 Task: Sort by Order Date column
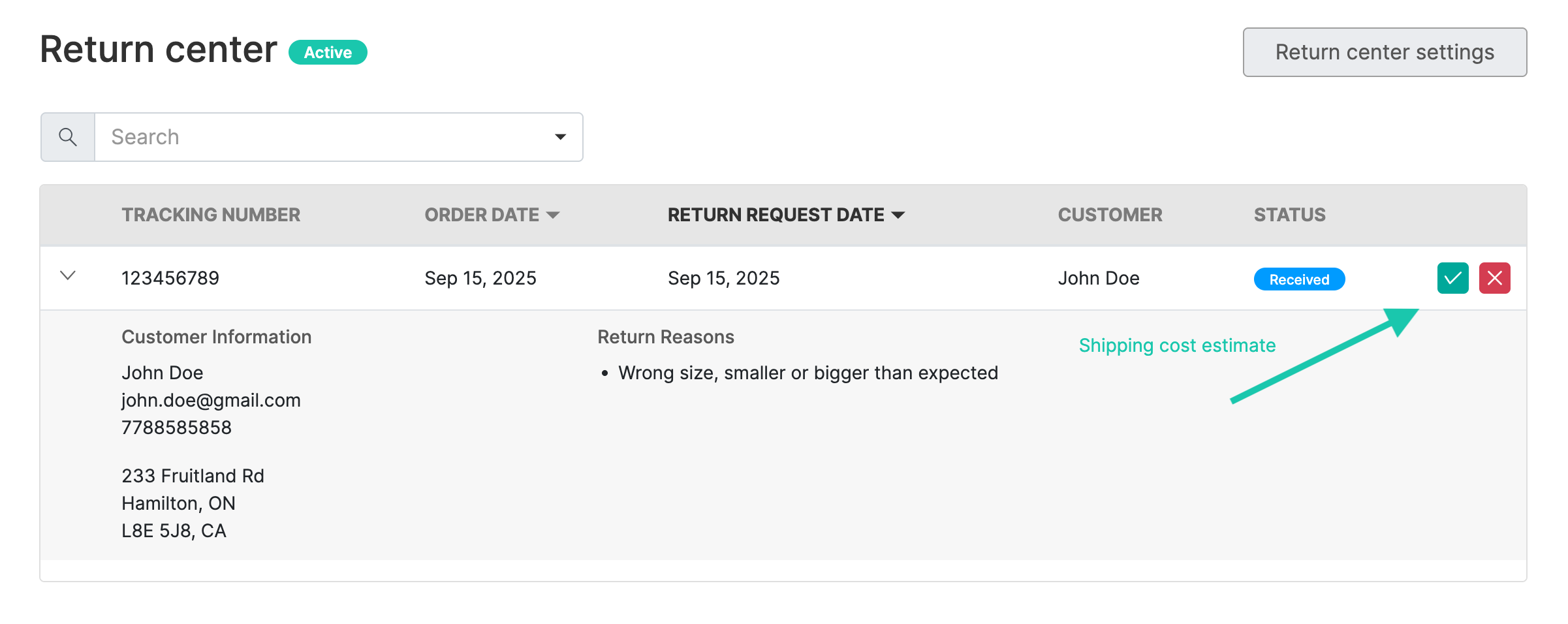click(x=492, y=215)
